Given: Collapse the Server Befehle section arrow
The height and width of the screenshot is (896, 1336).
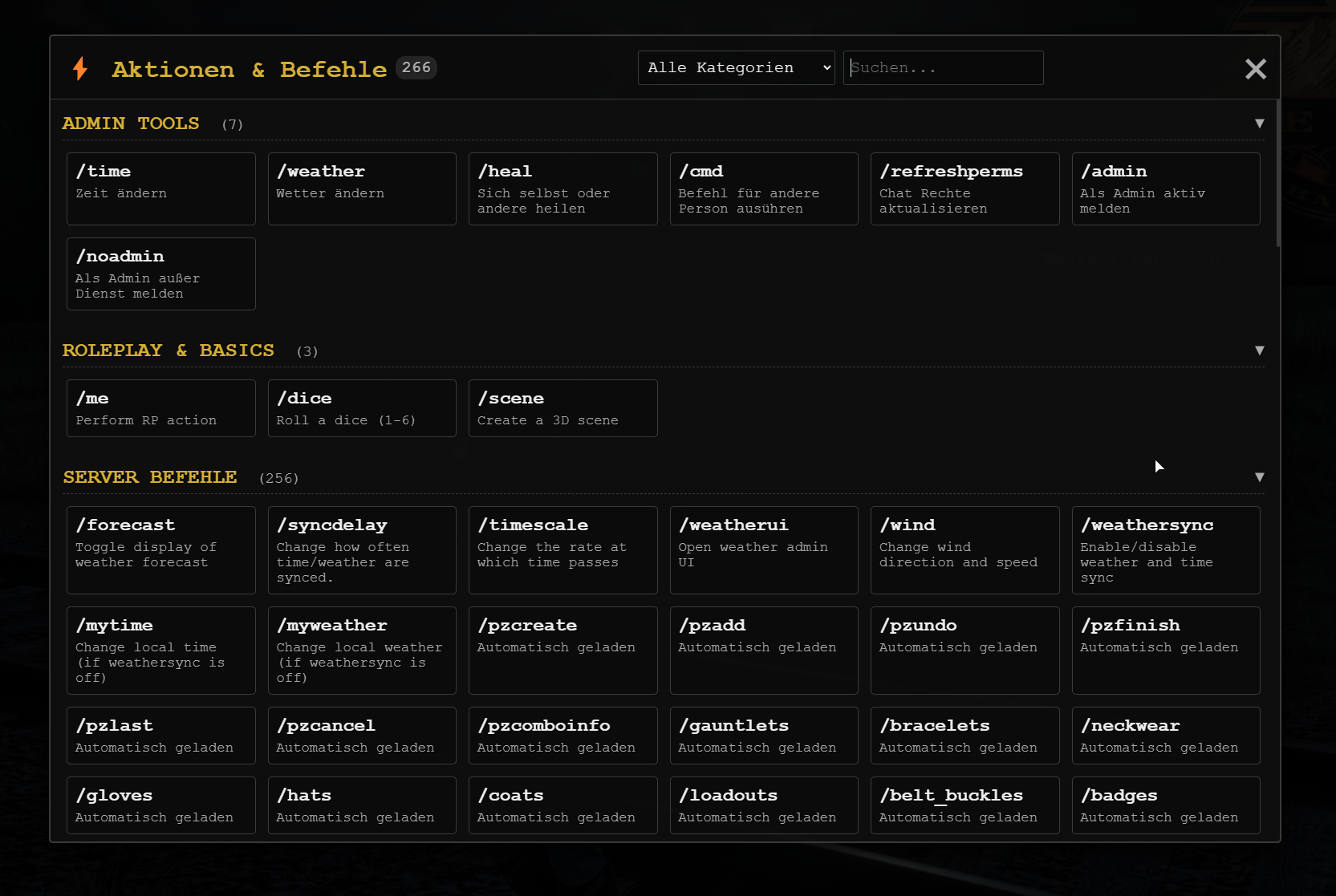Looking at the screenshot, I should pos(1259,477).
